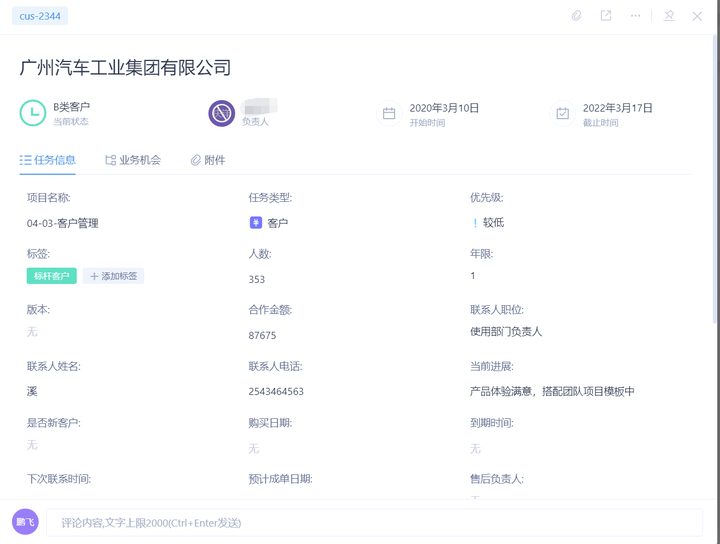The image size is (720, 544).
Task: Switch to the 任务信息 tab
Action: [x=48, y=160]
